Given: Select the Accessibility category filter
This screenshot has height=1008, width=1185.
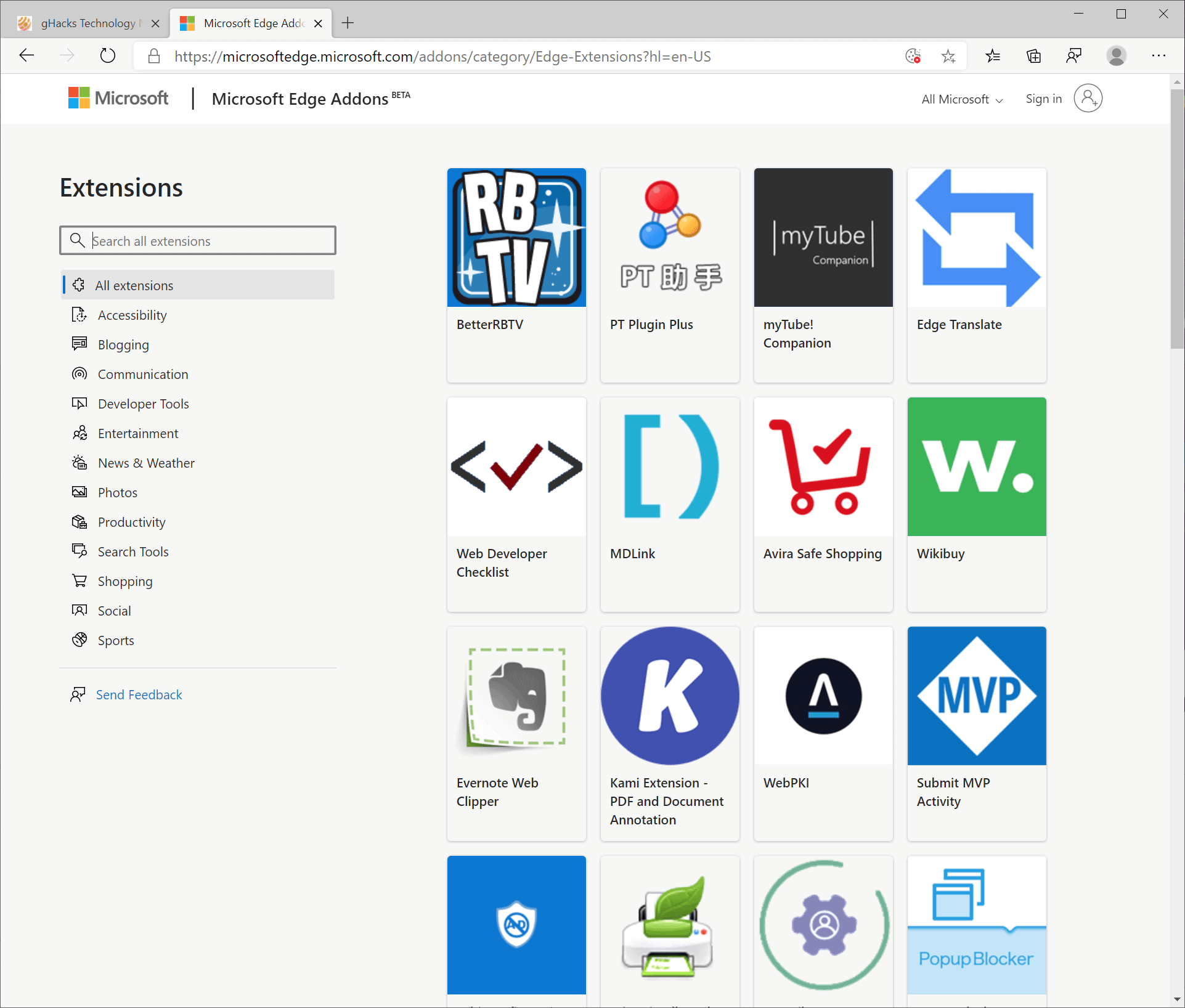Looking at the screenshot, I should point(131,315).
